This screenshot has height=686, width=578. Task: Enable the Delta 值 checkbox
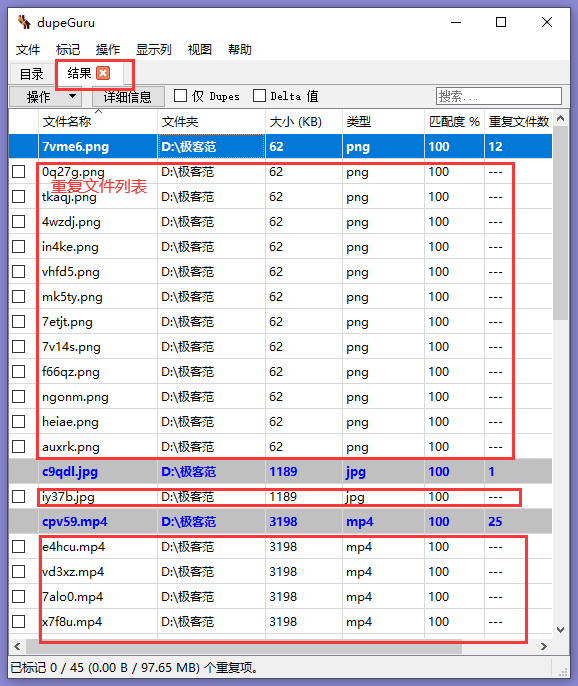(x=259, y=96)
